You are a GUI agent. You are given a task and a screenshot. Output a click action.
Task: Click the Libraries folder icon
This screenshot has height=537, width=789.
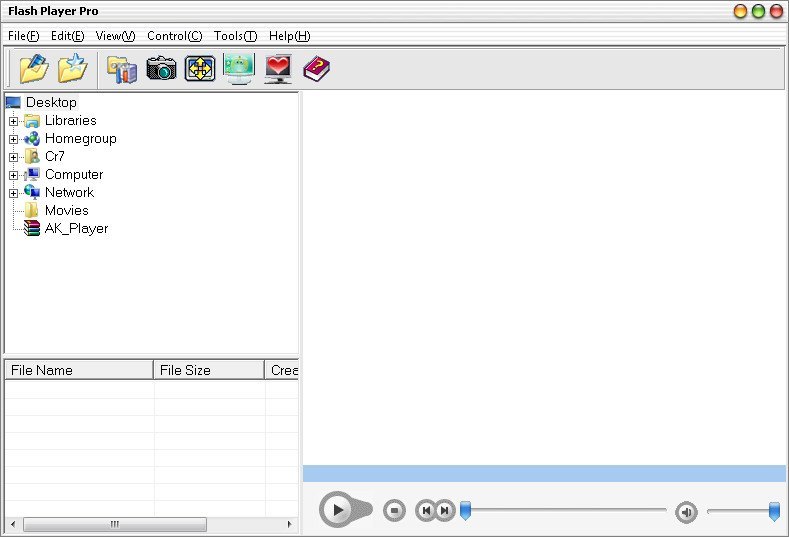pos(32,121)
